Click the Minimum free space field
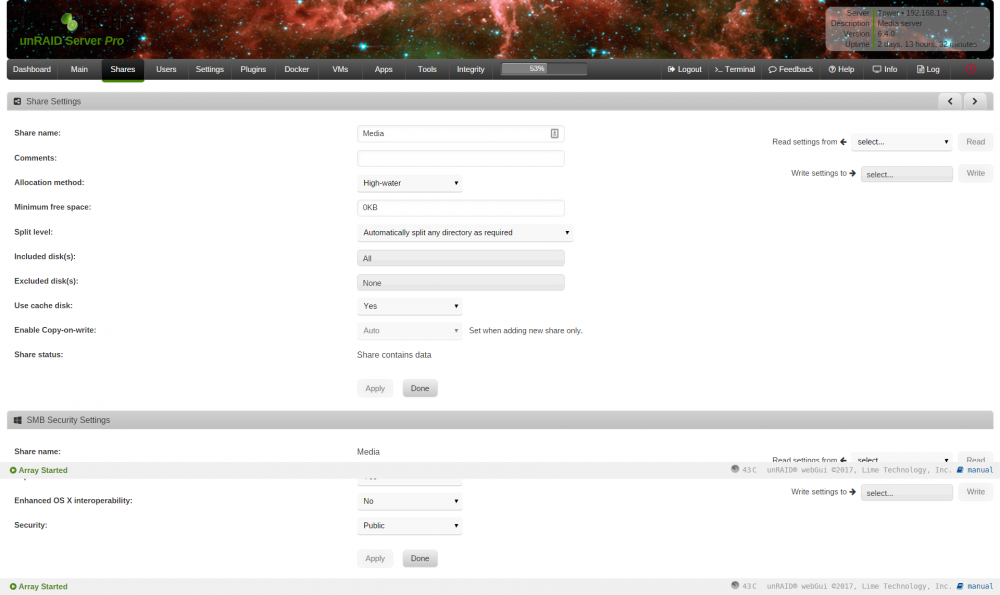1000x595 pixels. [460, 207]
